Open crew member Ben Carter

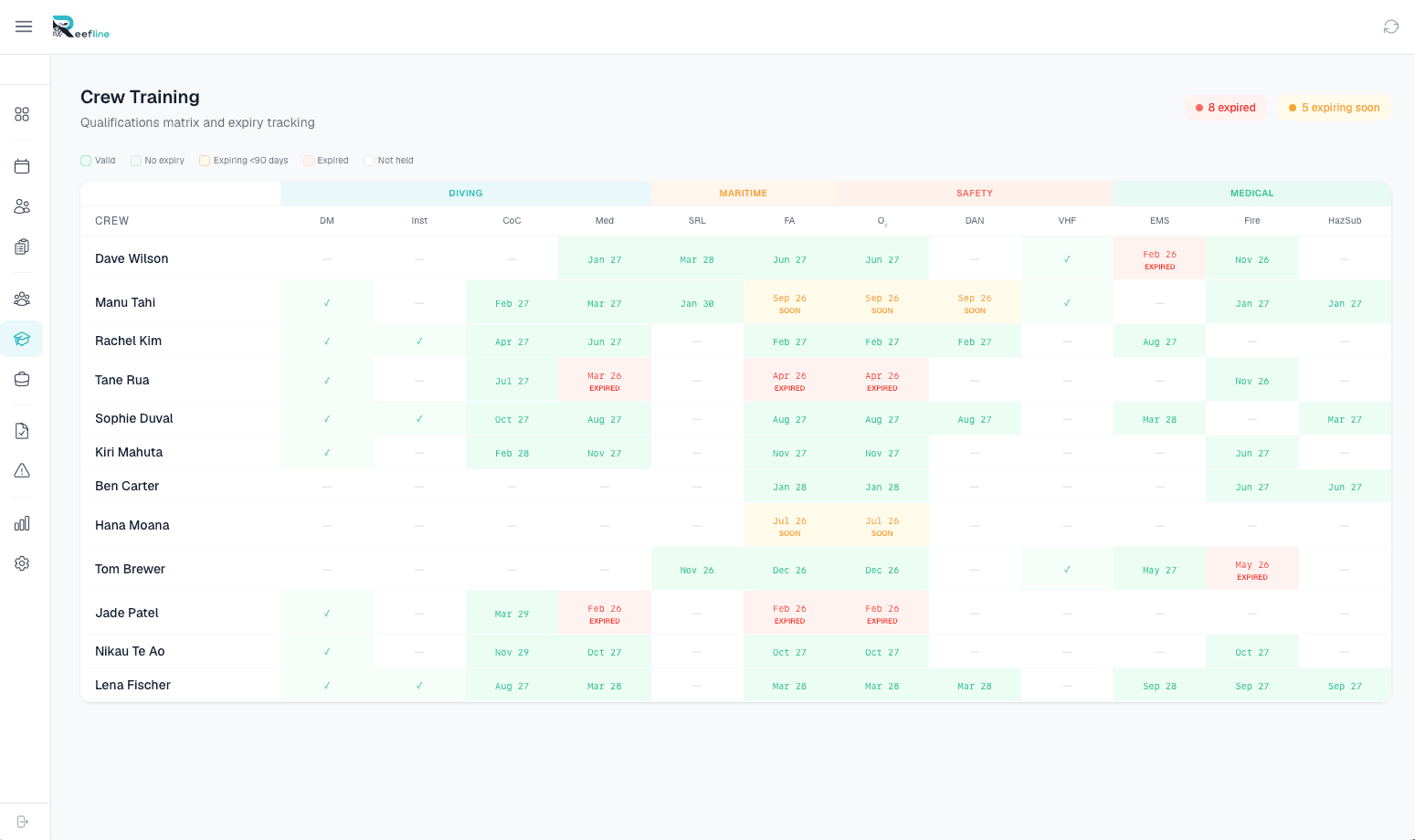click(x=127, y=486)
